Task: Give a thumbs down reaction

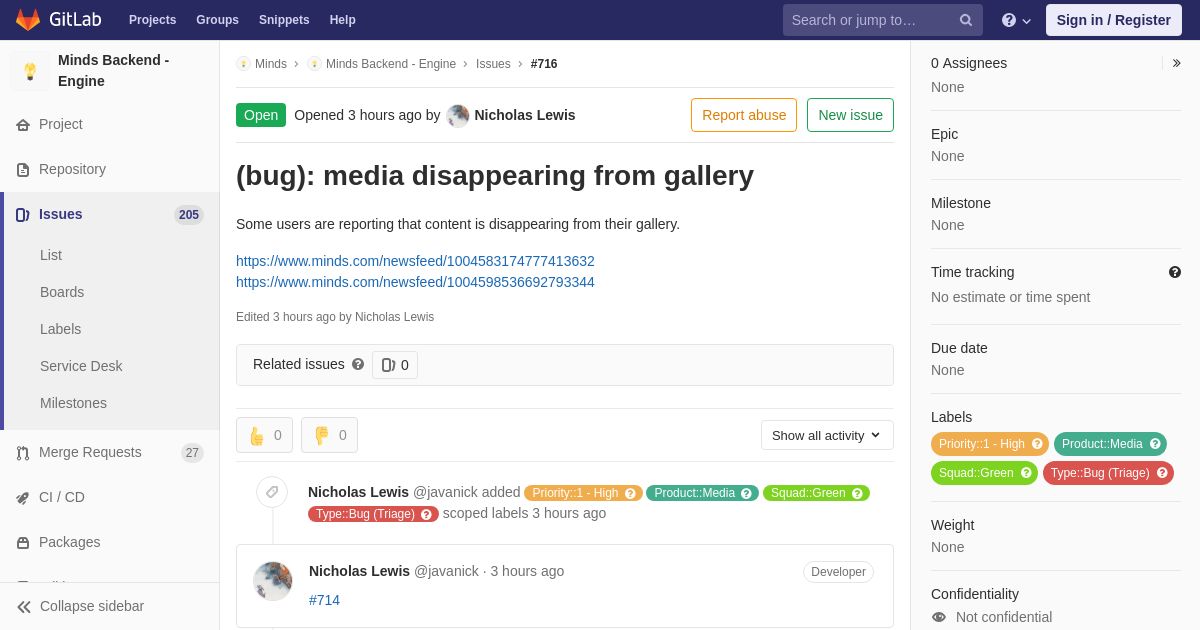Action: [329, 435]
